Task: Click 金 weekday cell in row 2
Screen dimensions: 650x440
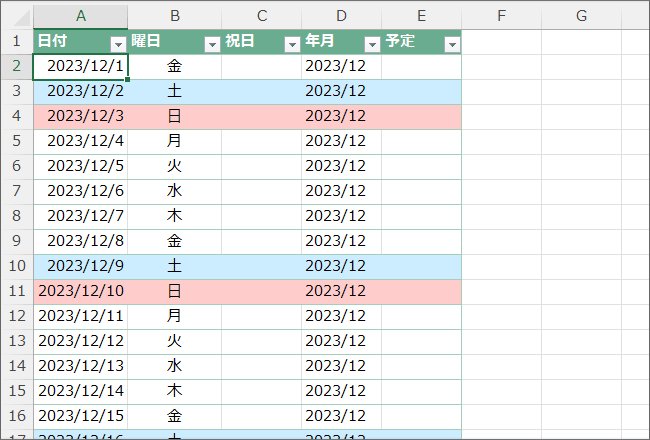Action: point(175,66)
